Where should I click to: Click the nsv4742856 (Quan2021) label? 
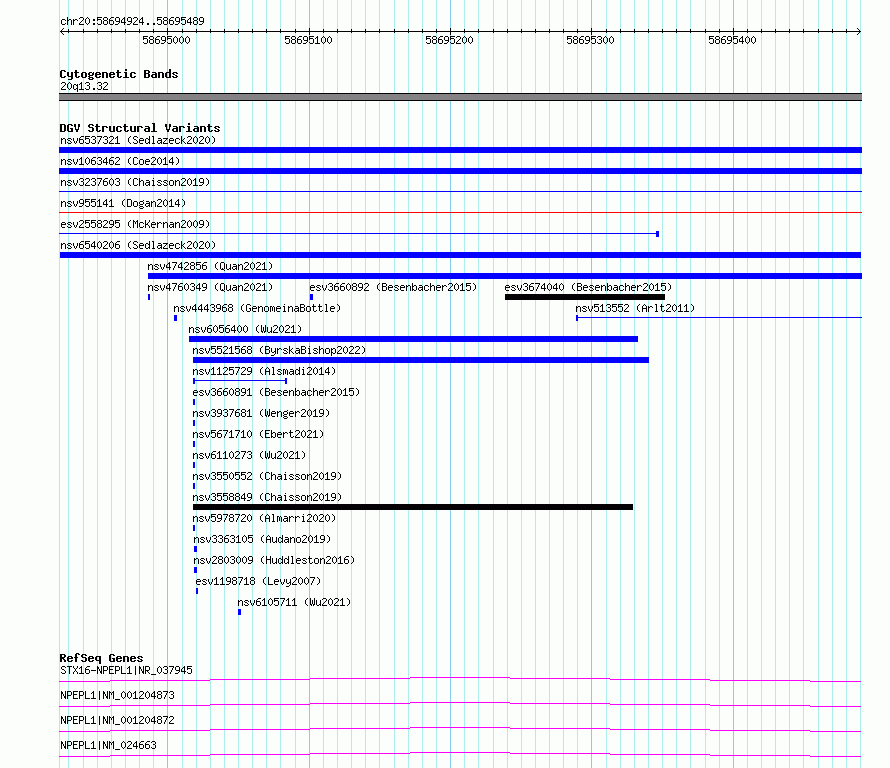pos(210,266)
